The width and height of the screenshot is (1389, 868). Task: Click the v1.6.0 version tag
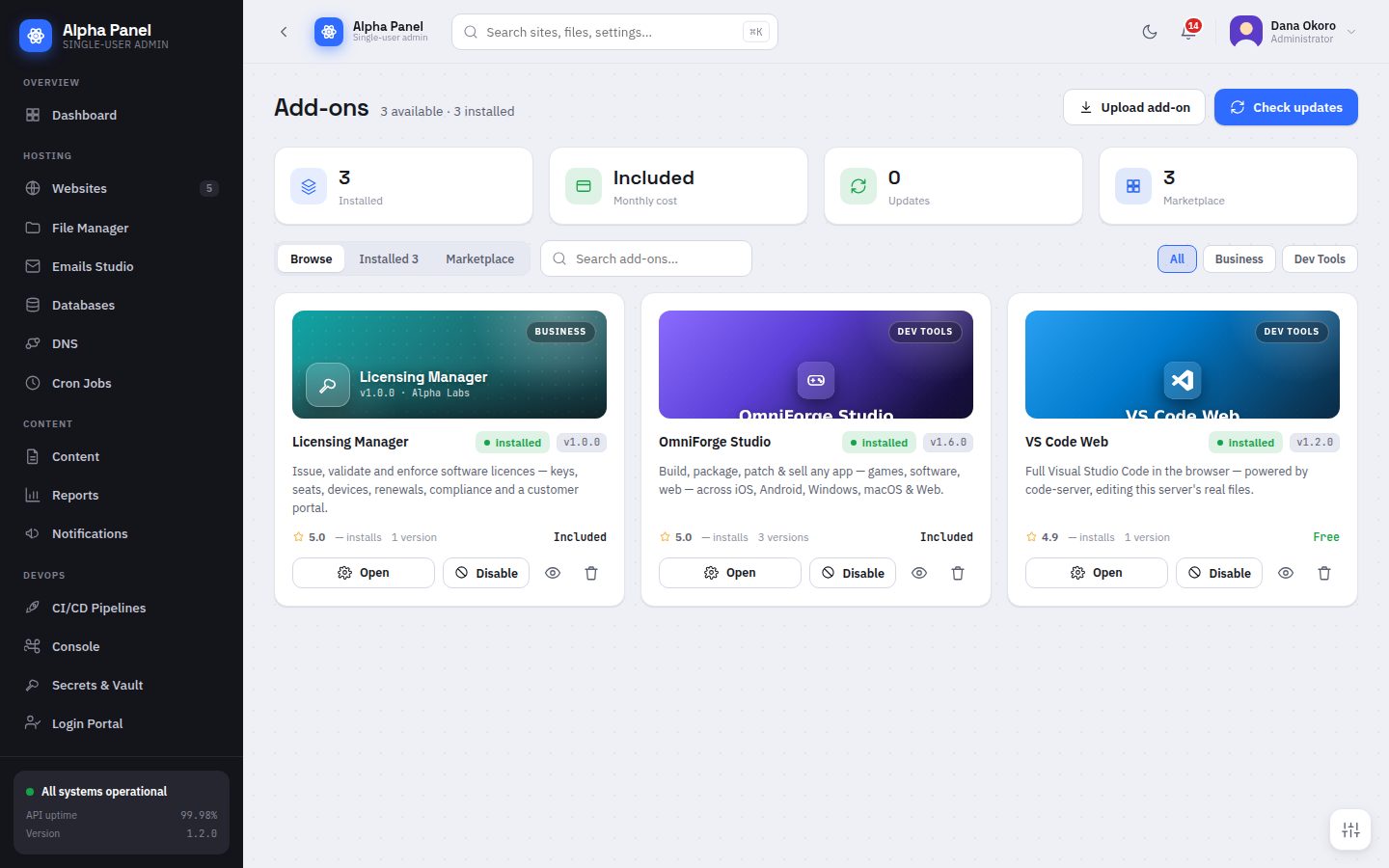pyautogui.click(x=948, y=443)
